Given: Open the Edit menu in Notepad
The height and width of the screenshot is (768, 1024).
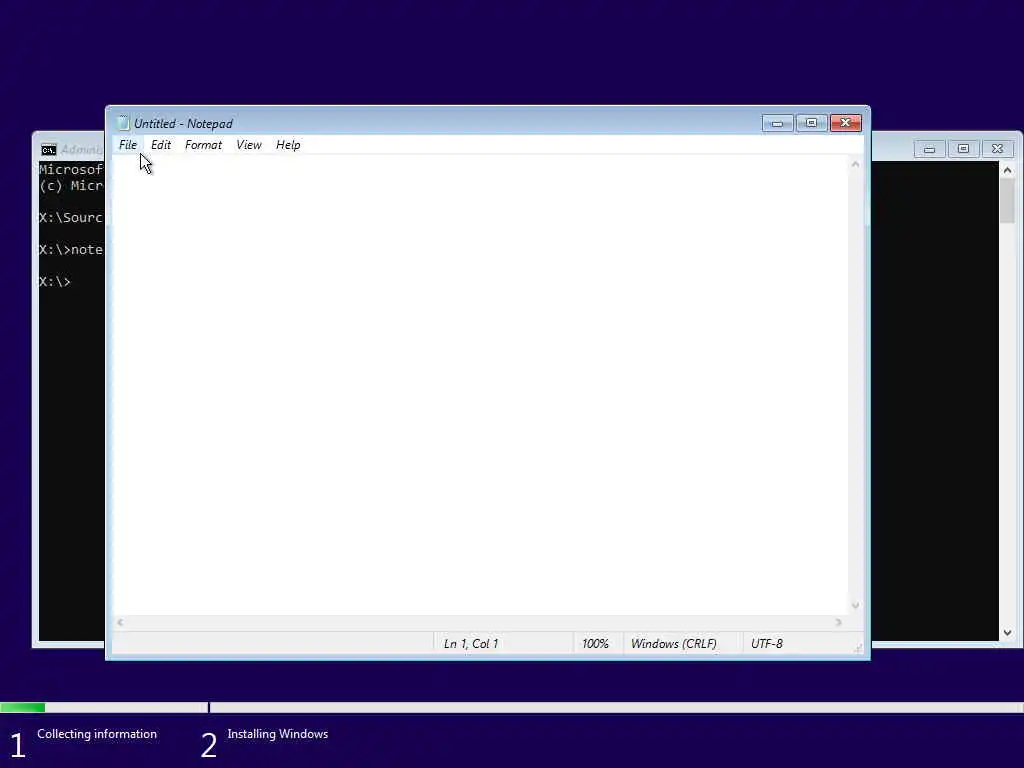Looking at the screenshot, I should [x=161, y=145].
